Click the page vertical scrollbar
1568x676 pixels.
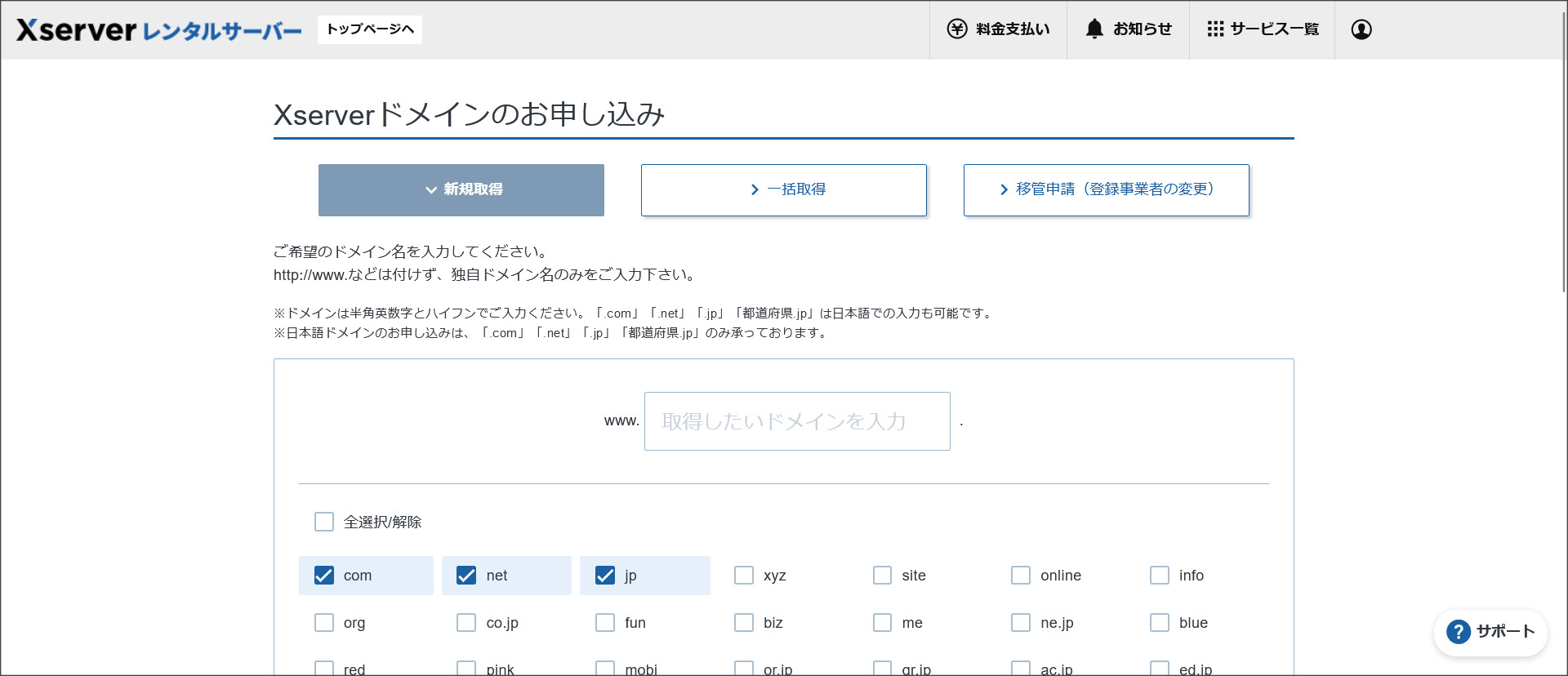coord(1564,150)
